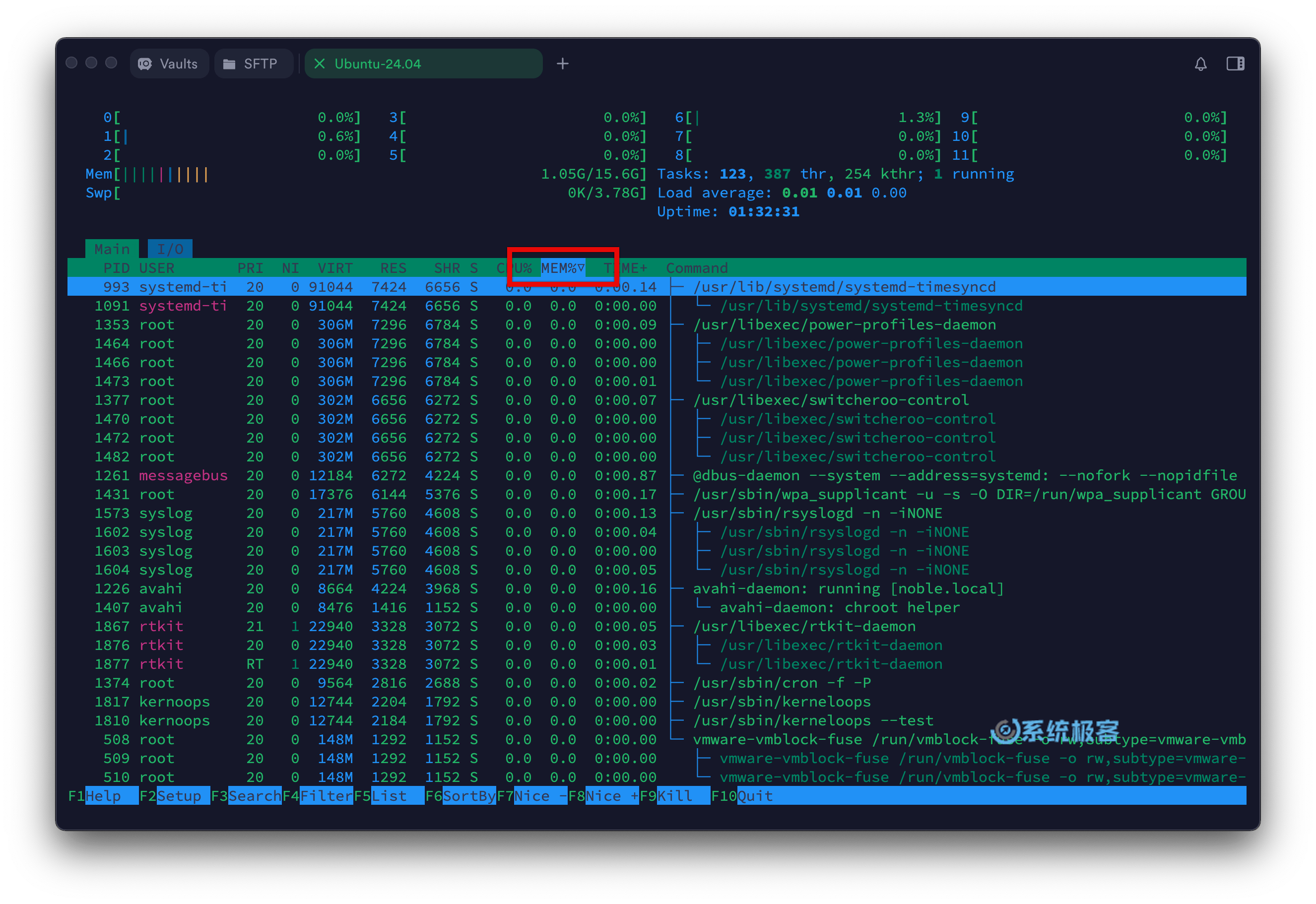Screen dimensions: 1316x904
Task: Sort by Command column header
Action: coord(696,268)
